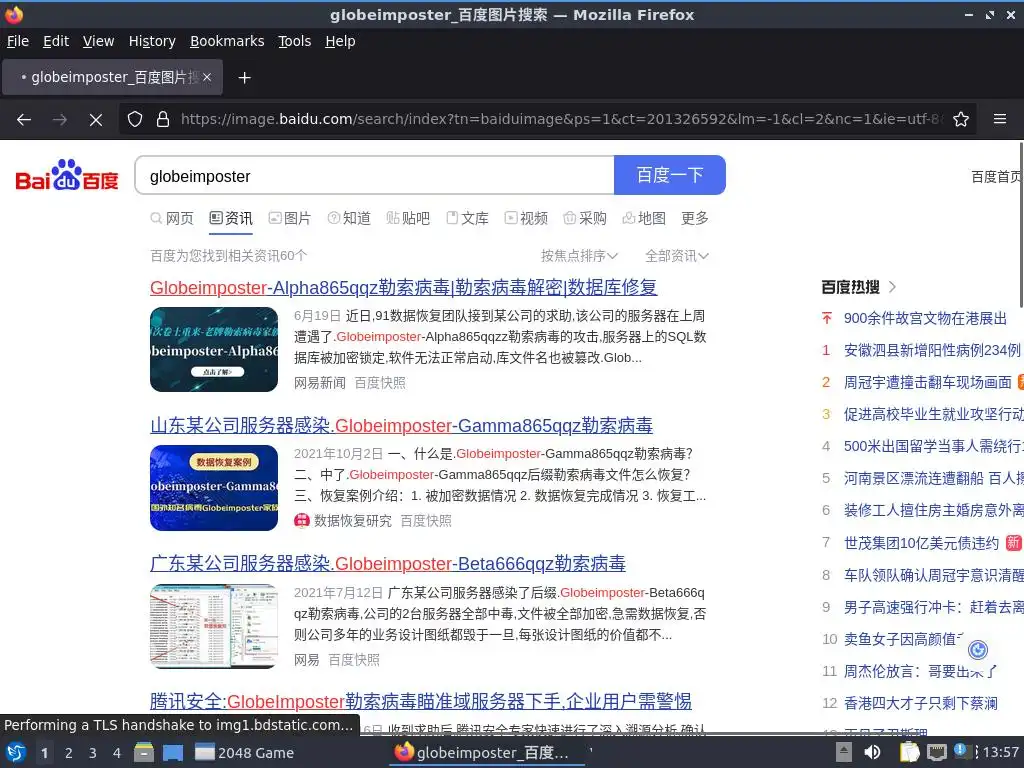Open hot search 世茂集团10亿美元债违约
Viewport: 1024px width, 768px height.
[x=921, y=543]
